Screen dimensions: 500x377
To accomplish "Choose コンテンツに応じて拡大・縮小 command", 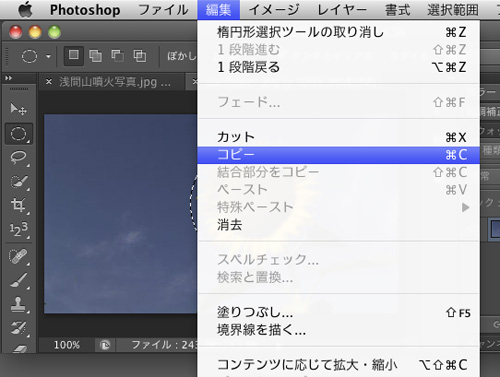I will [x=338, y=365].
